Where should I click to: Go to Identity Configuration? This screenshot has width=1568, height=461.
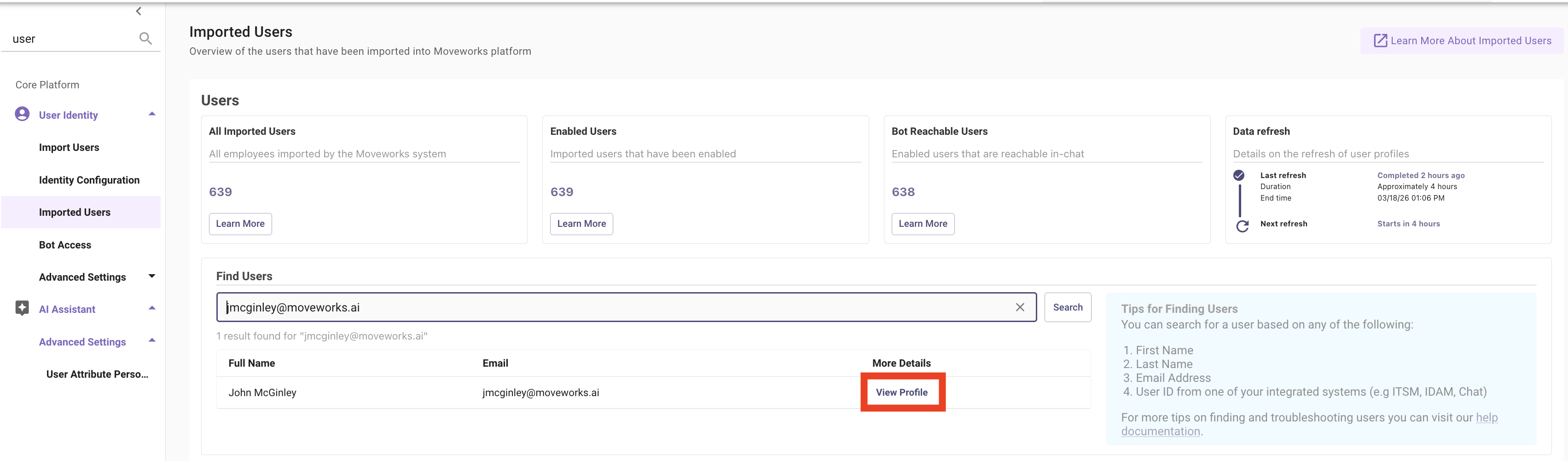click(x=89, y=180)
